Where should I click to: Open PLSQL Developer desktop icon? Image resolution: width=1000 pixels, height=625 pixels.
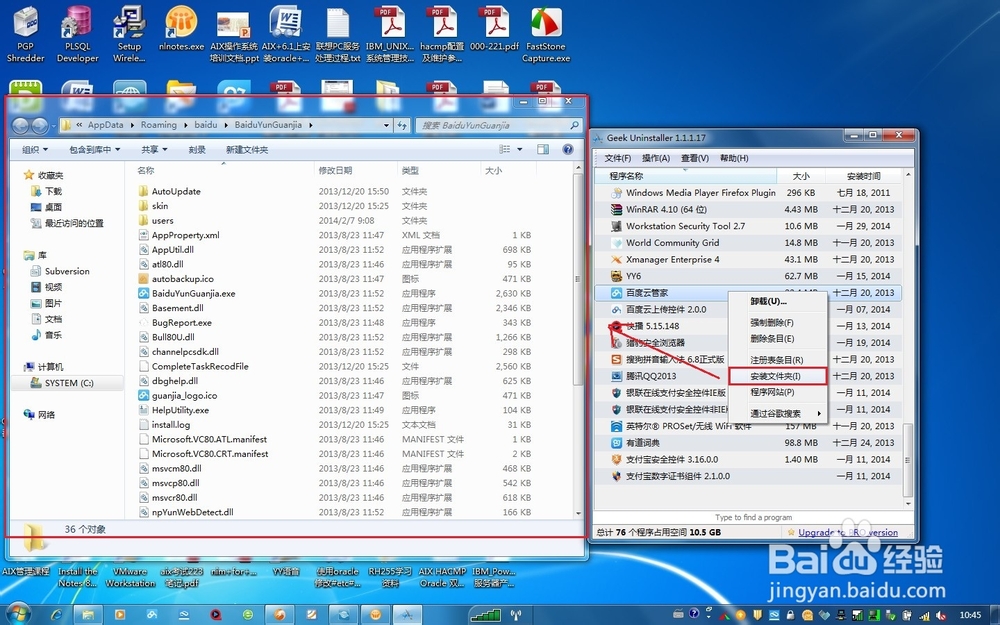[77, 34]
